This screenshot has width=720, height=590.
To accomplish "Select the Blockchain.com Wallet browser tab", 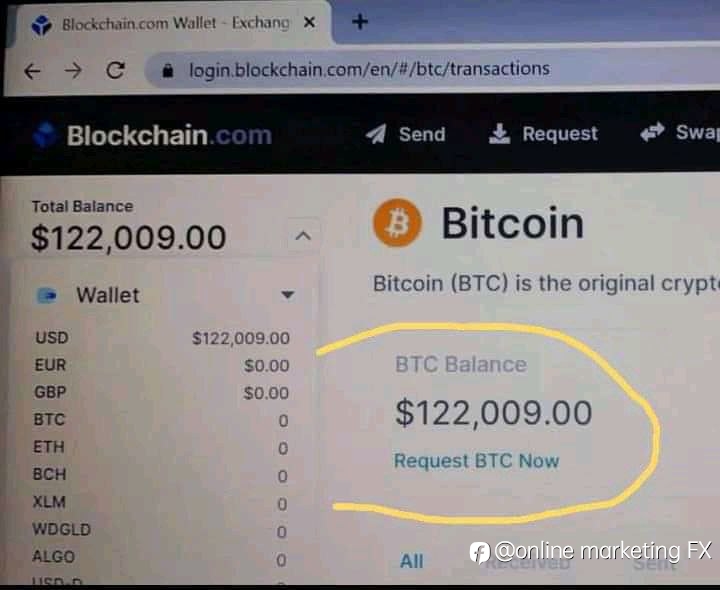I will [172, 23].
